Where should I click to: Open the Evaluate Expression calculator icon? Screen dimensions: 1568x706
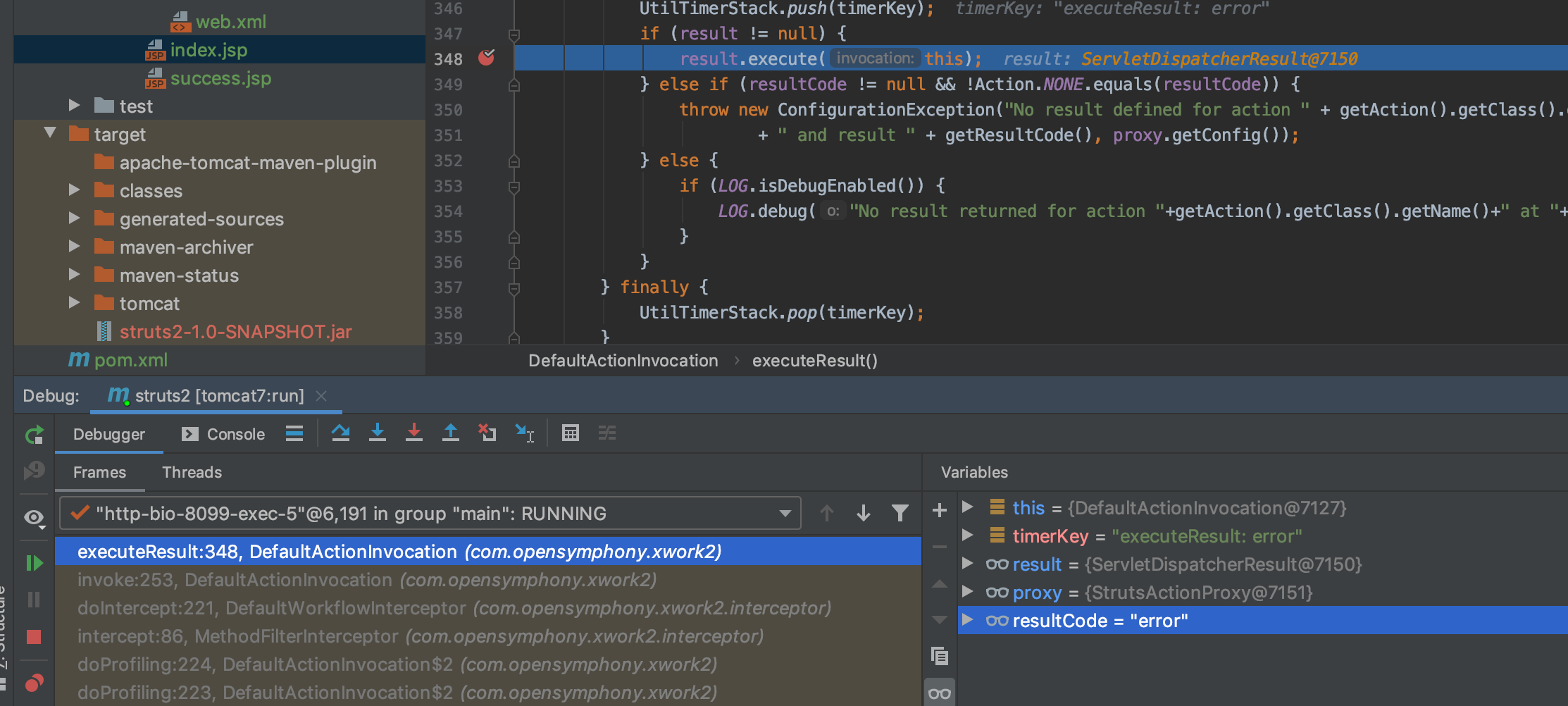[571, 433]
